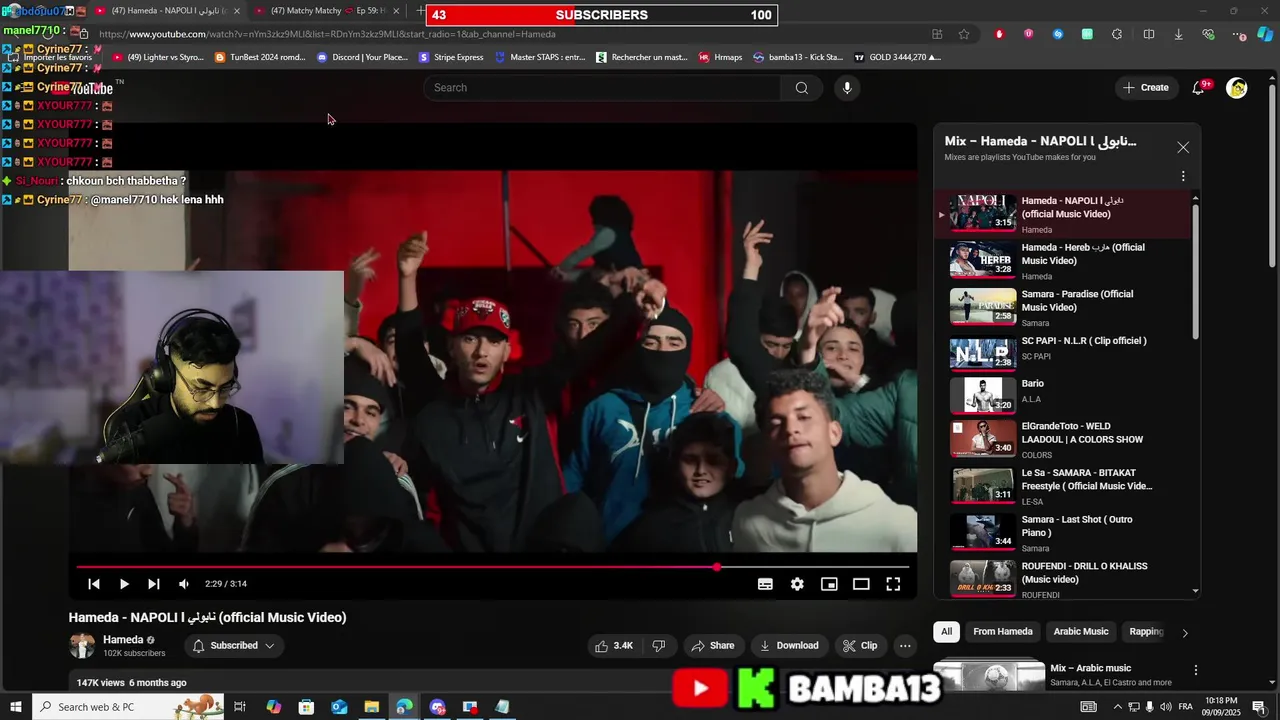Enter full screen in video player
The image size is (1280, 720).
click(x=893, y=584)
